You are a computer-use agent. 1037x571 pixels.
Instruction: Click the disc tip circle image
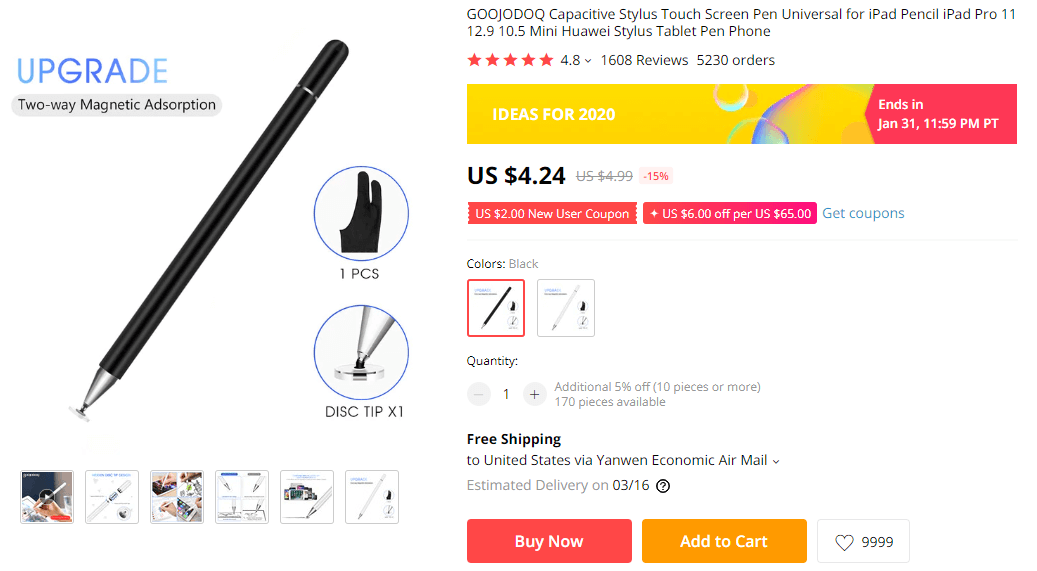click(361, 352)
